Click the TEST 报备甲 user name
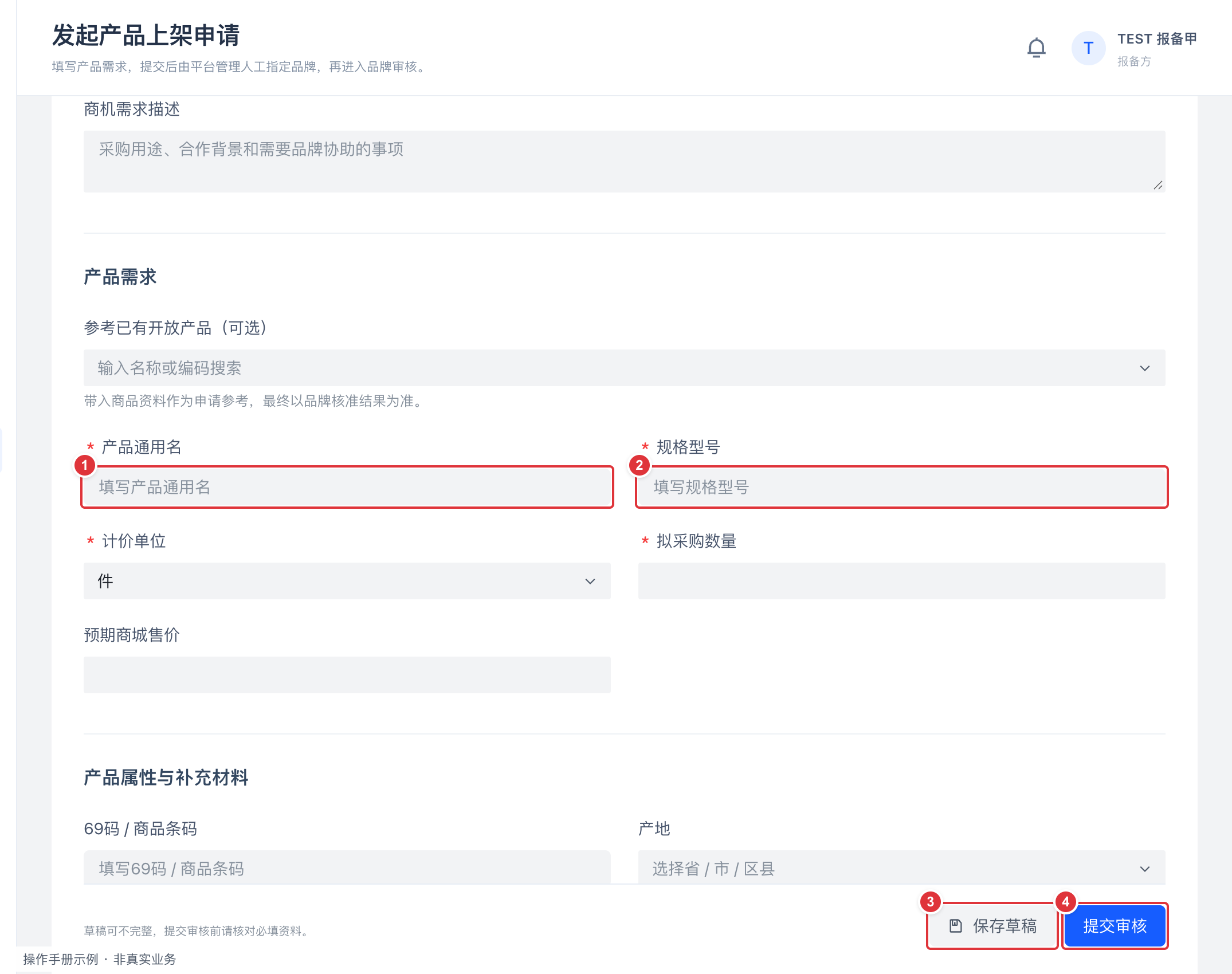1232x974 pixels. 1157,38
